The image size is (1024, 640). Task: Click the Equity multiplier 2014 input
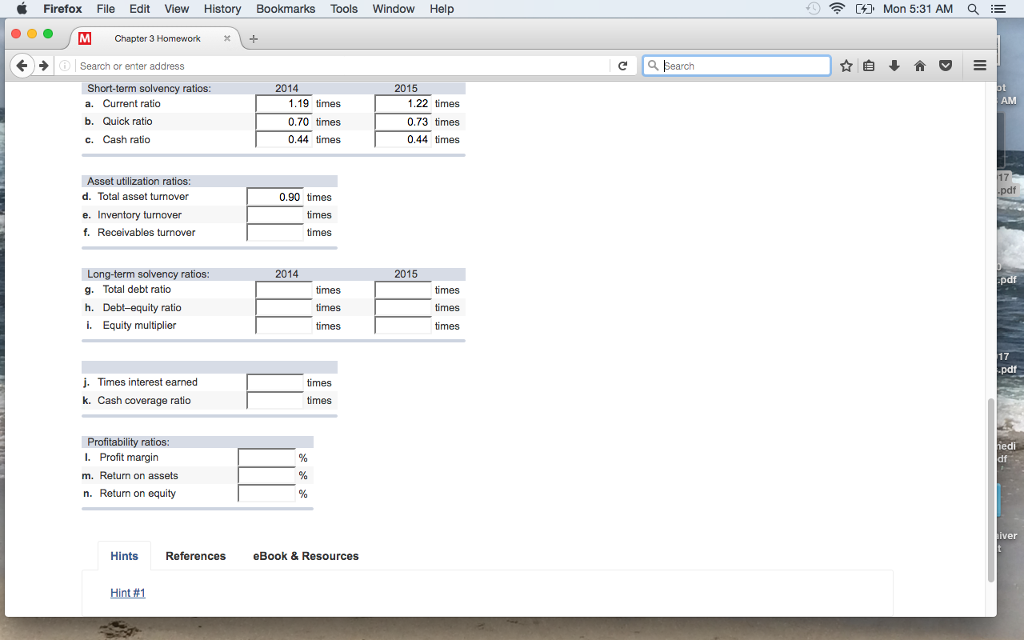[283, 325]
